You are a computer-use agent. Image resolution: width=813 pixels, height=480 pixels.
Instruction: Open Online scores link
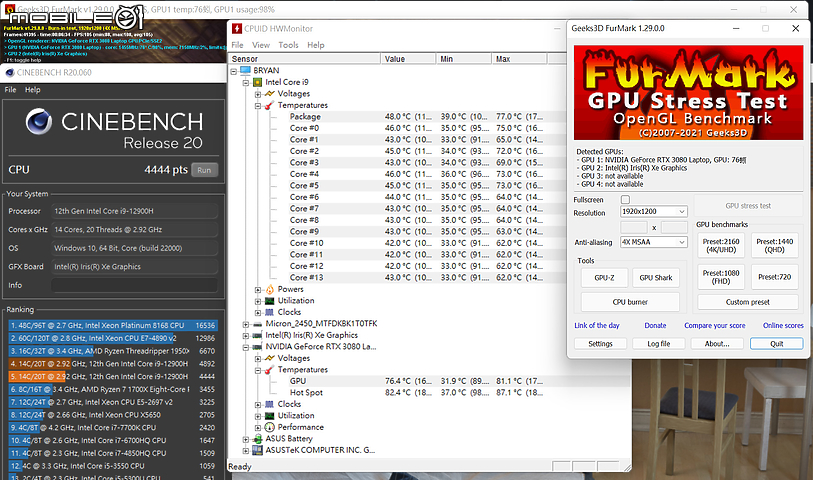[x=783, y=326]
